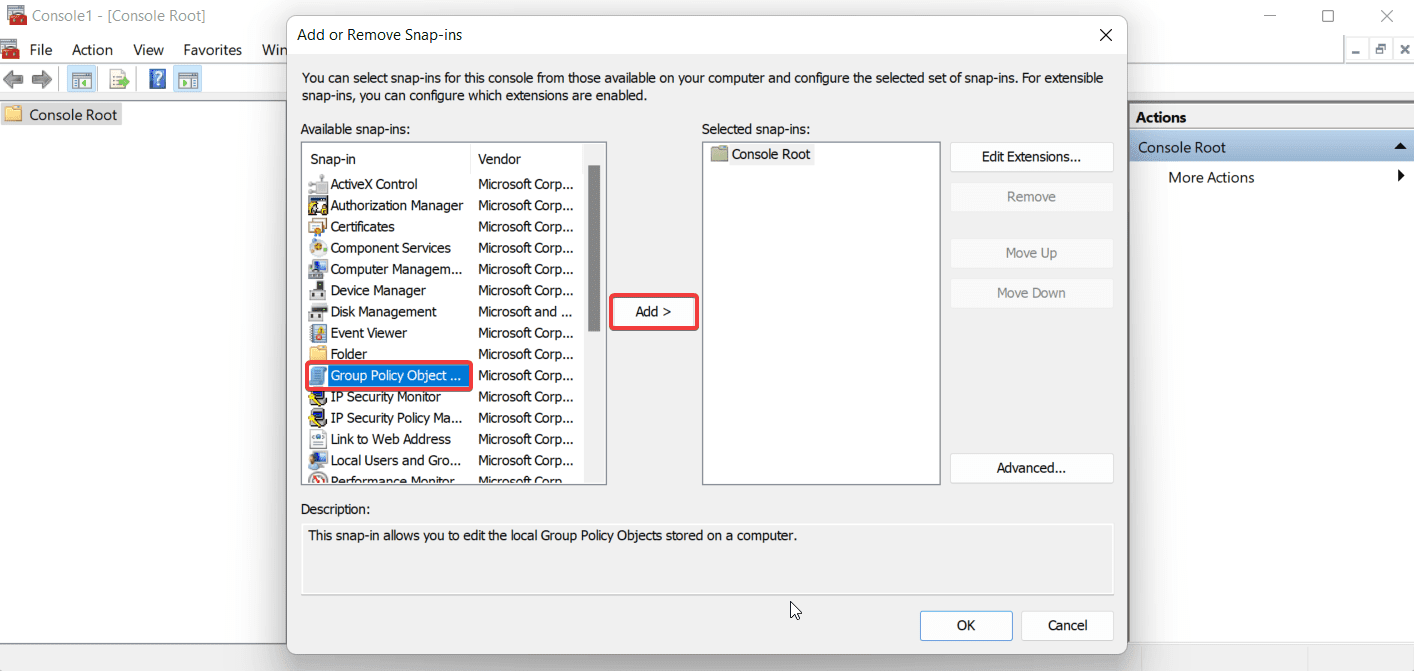Dismiss the dialog with the Cancel button
This screenshot has height=671, width=1414.
(1067, 625)
